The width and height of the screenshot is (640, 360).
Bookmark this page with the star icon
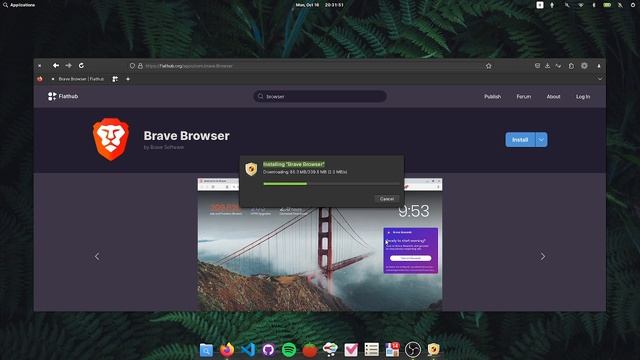(489, 66)
